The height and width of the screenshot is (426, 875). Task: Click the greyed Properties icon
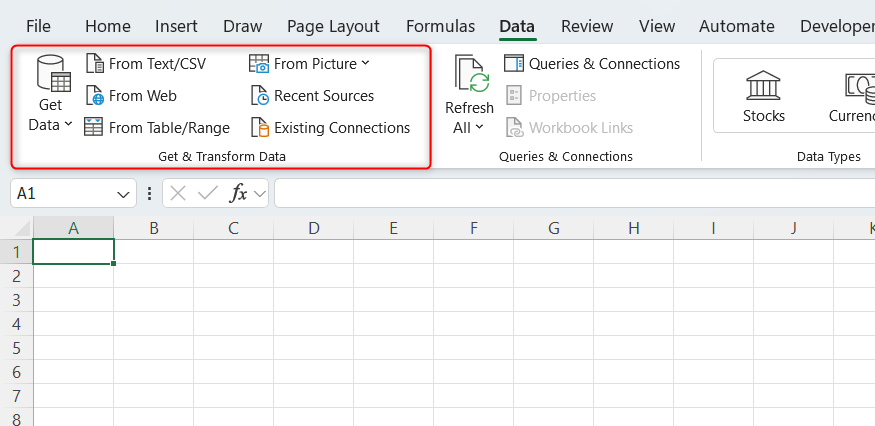pos(514,95)
